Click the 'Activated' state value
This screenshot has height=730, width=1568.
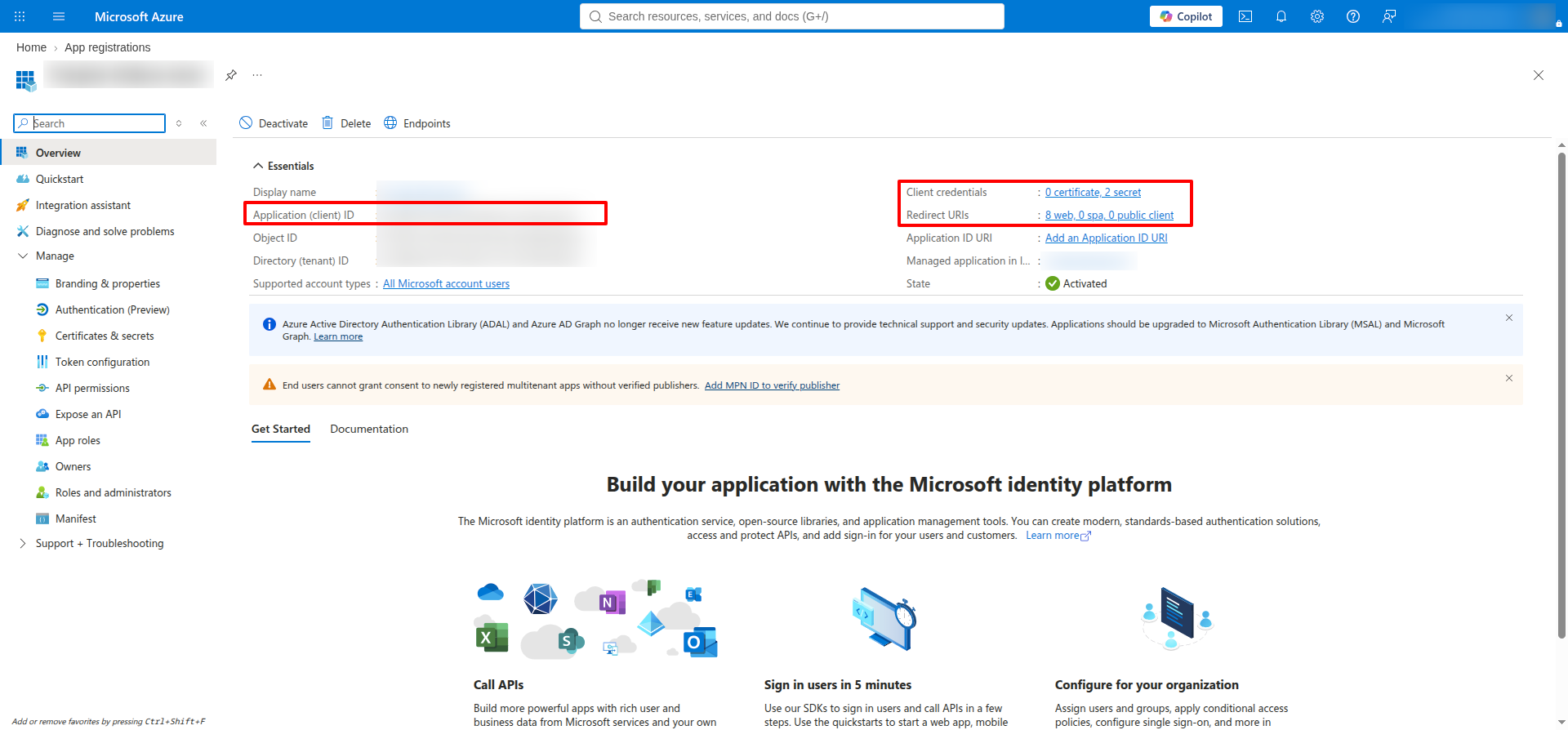pyautogui.click(x=1085, y=283)
